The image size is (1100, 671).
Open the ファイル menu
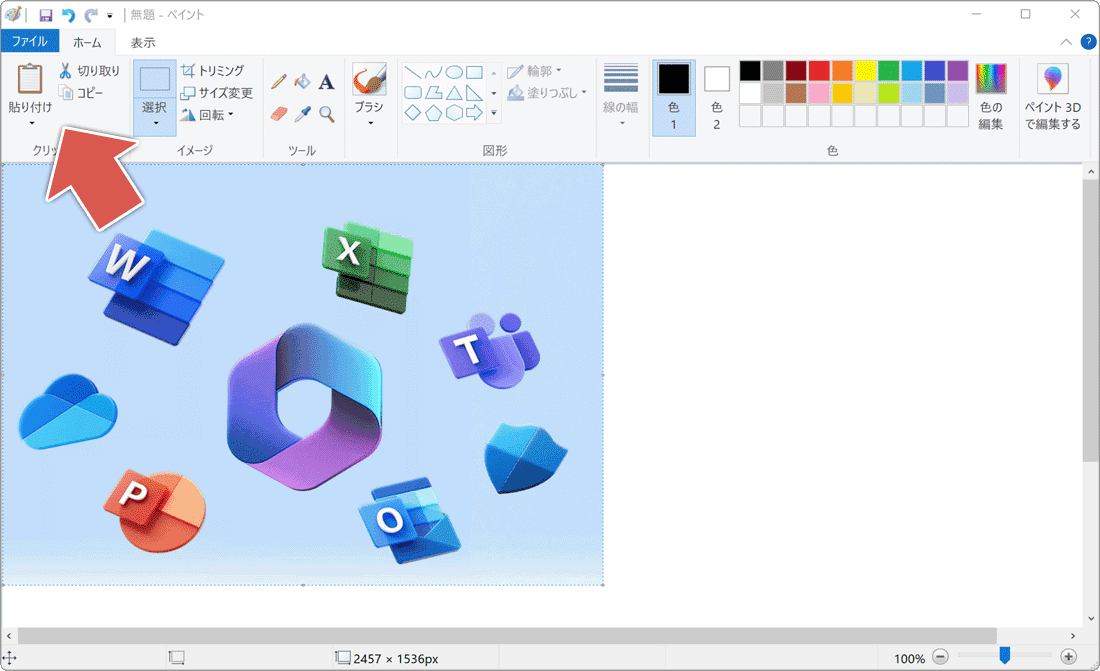click(x=29, y=42)
